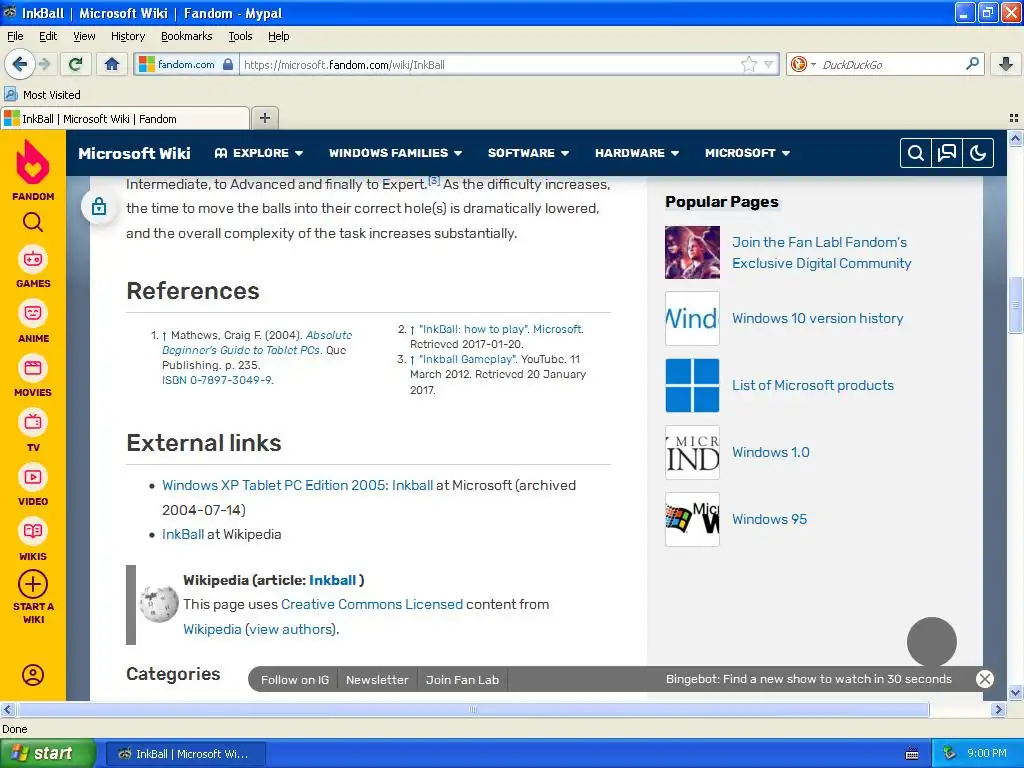1024x768 pixels.
Task: Click the search bar magnifier icon
Action: tap(972, 64)
